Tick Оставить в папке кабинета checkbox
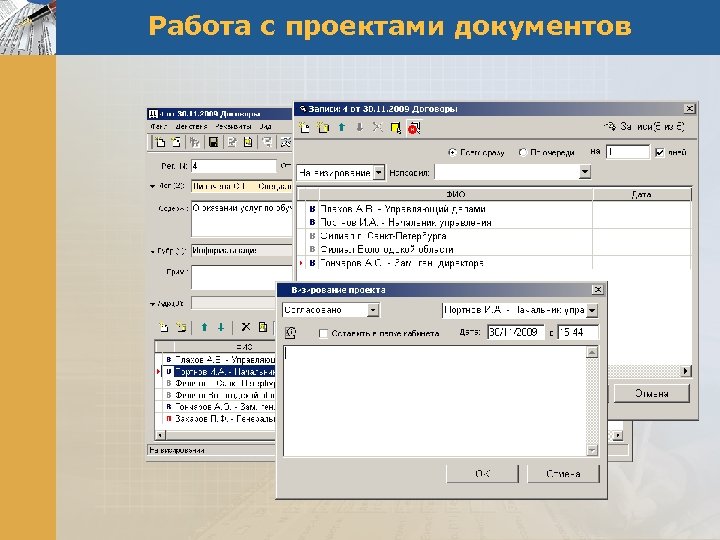 [323, 333]
